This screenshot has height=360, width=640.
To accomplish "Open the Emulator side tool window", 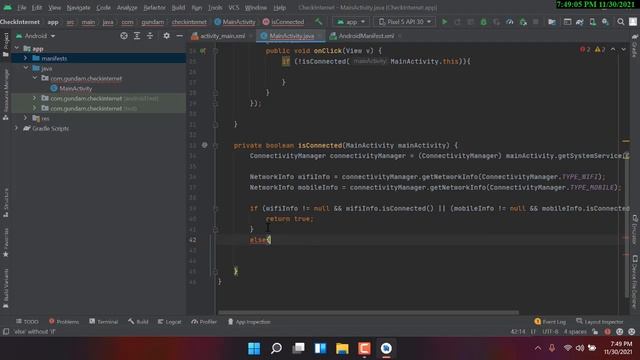I will click(635, 229).
